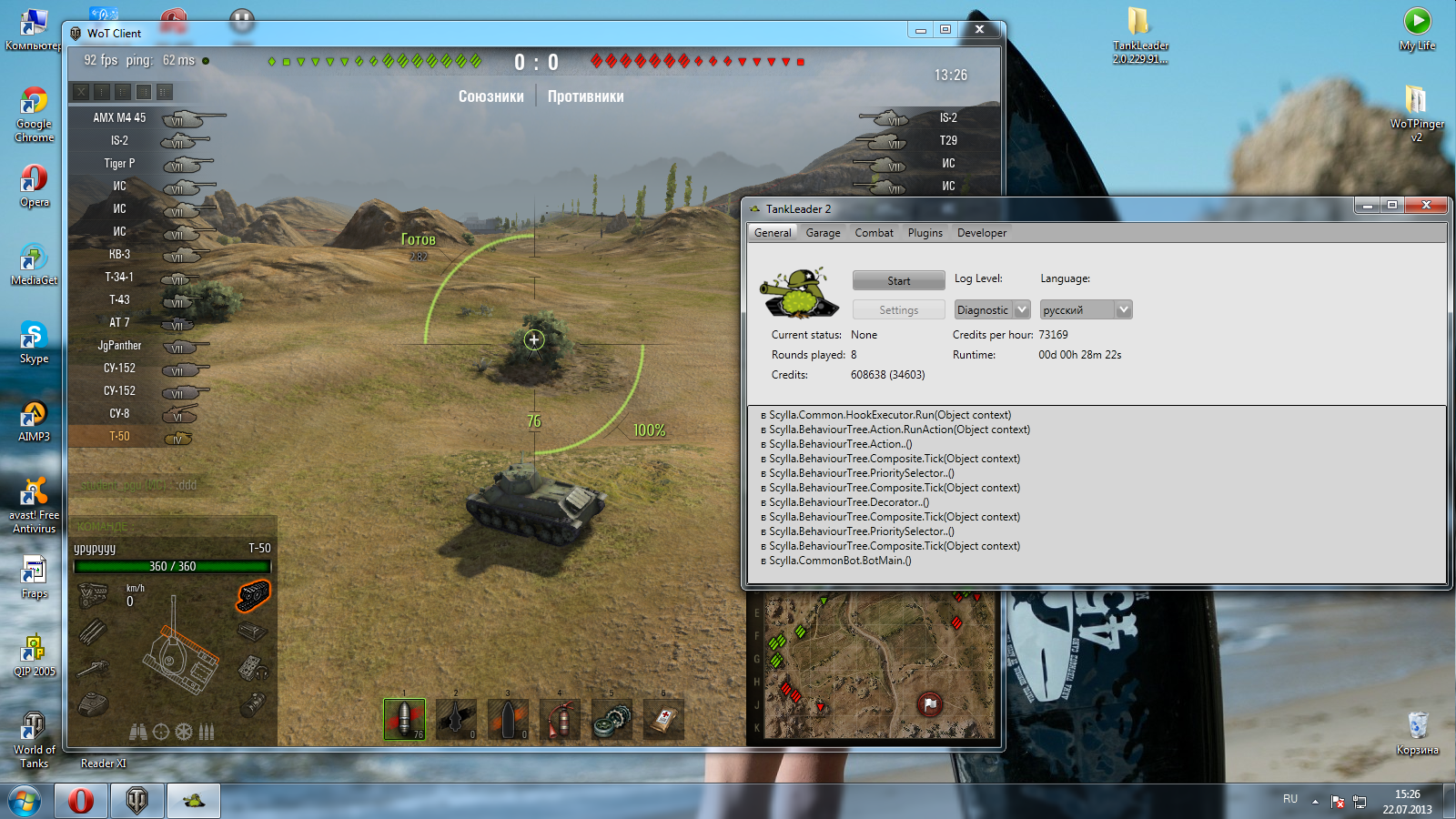1456x819 pixels.
Task: Click the Settings button in TankLeader
Action: [898, 310]
